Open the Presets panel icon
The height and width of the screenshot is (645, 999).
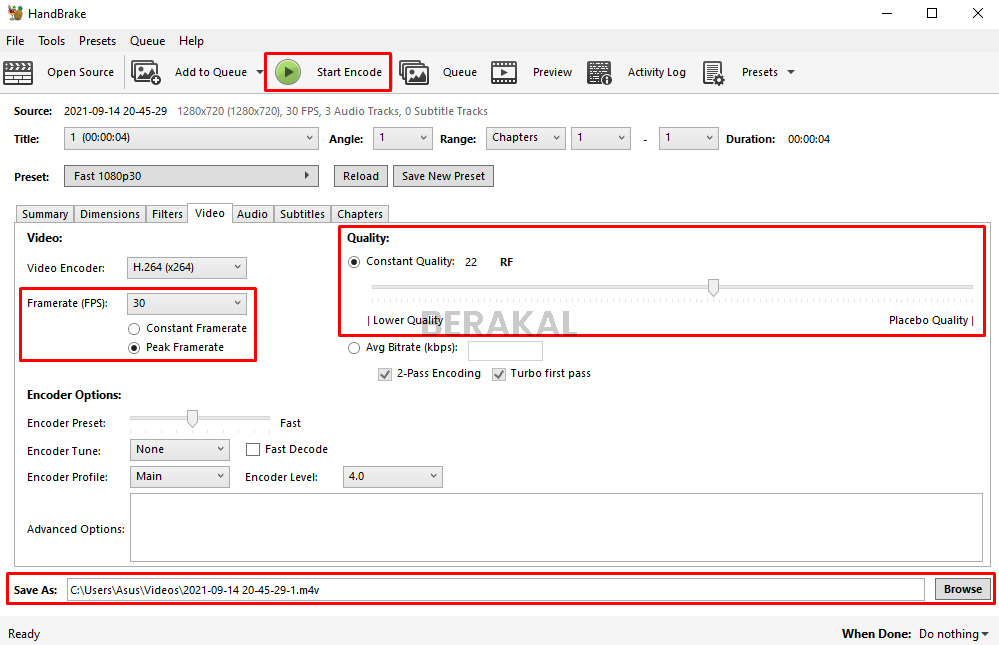(x=714, y=71)
